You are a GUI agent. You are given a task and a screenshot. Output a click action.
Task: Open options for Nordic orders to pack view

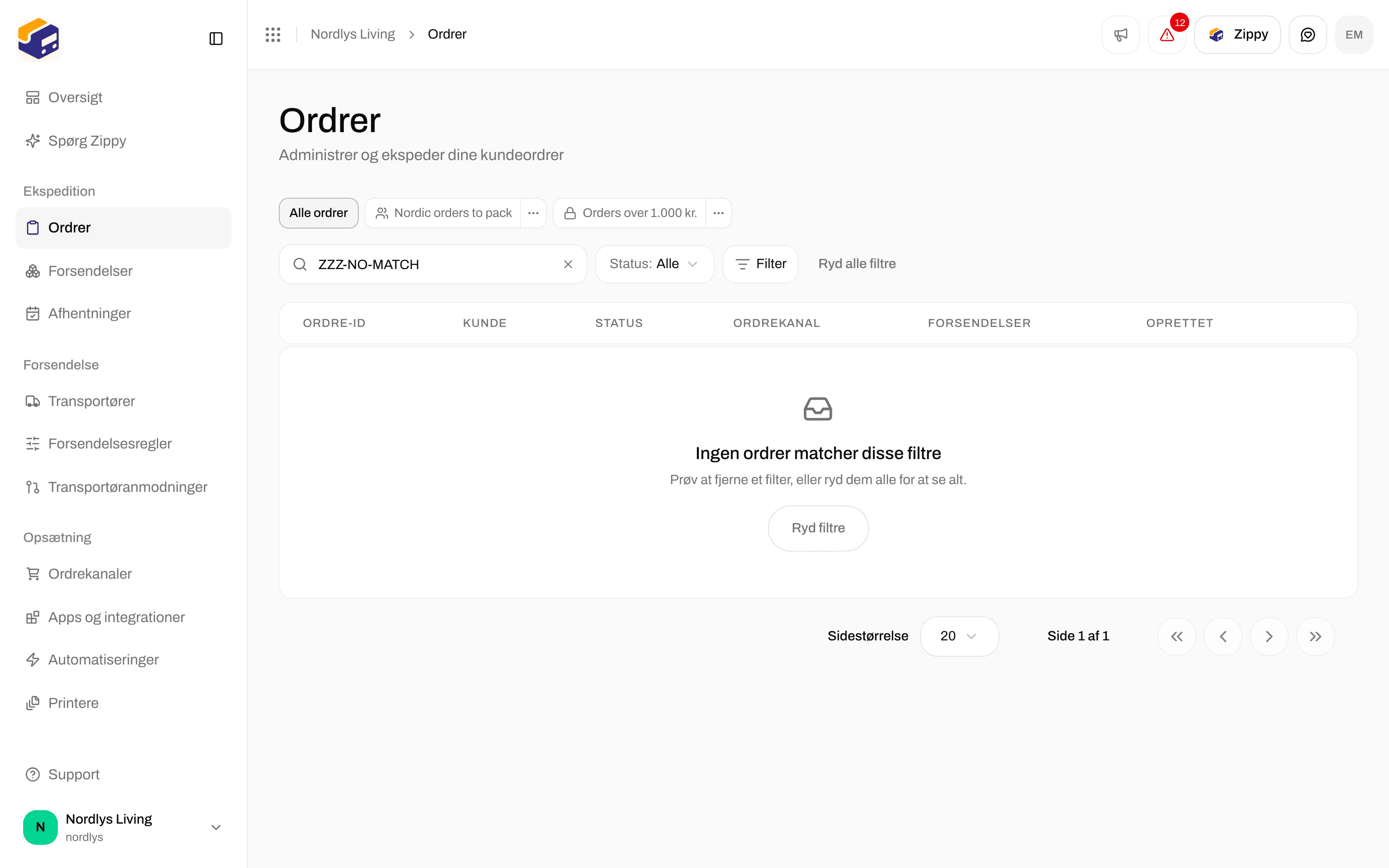(x=533, y=213)
